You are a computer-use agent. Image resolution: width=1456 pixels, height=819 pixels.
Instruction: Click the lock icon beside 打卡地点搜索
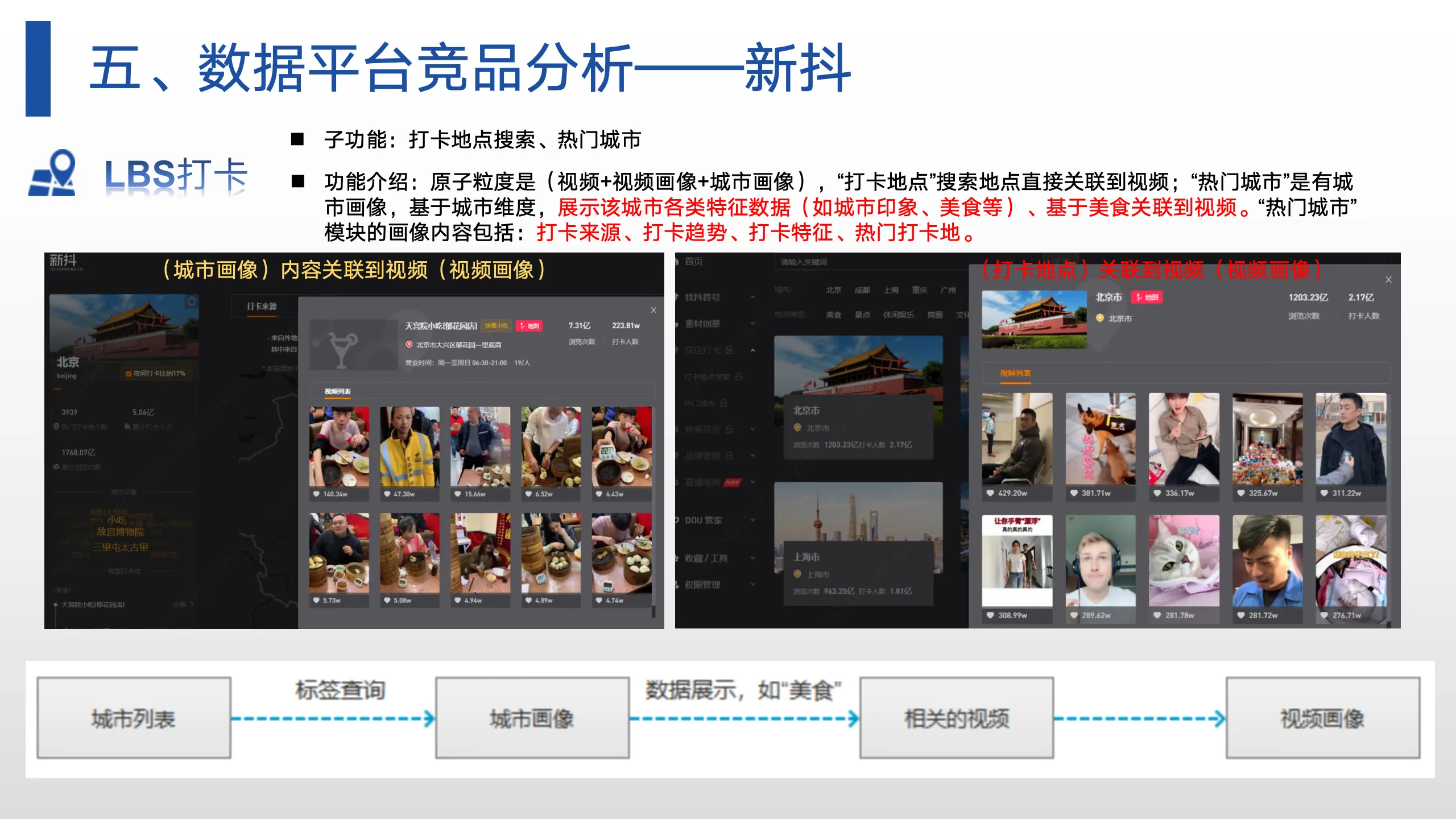(x=739, y=377)
